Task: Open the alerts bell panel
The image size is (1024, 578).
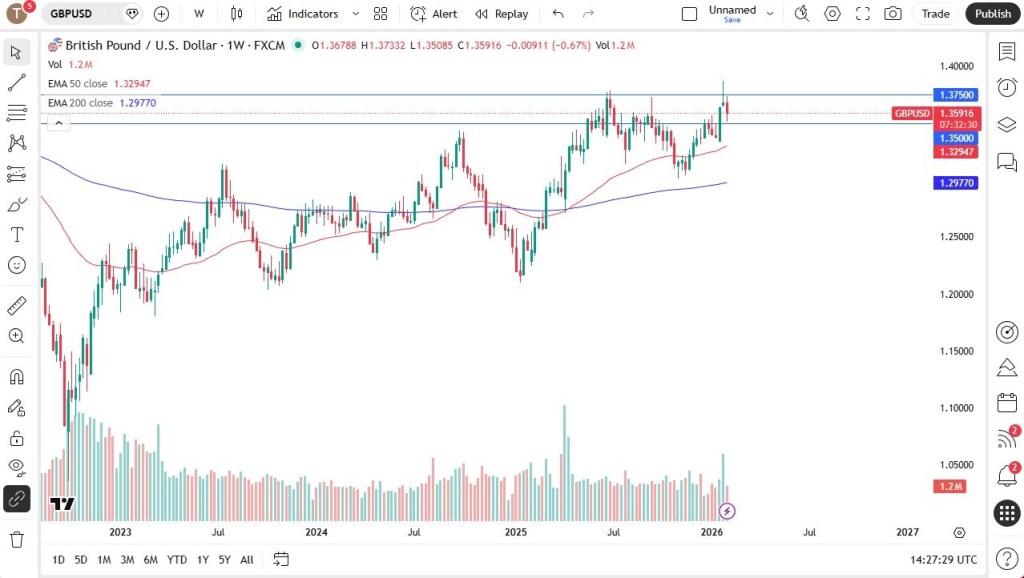Action: [x=1007, y=475]
